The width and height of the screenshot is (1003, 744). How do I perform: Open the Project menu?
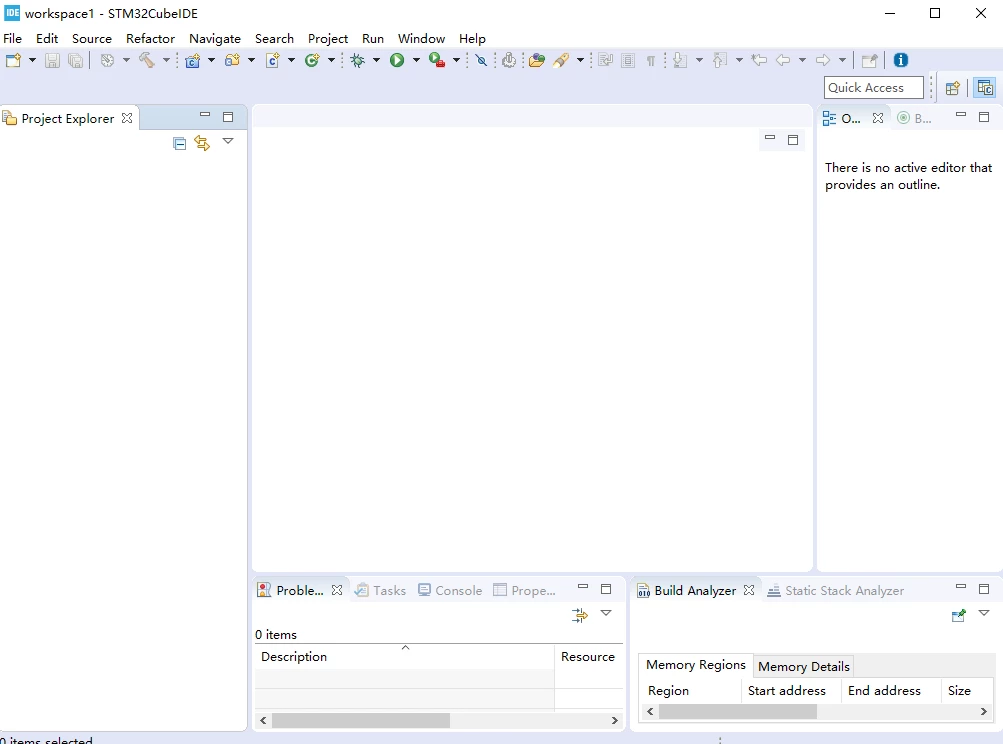click(x=328, y=38)
